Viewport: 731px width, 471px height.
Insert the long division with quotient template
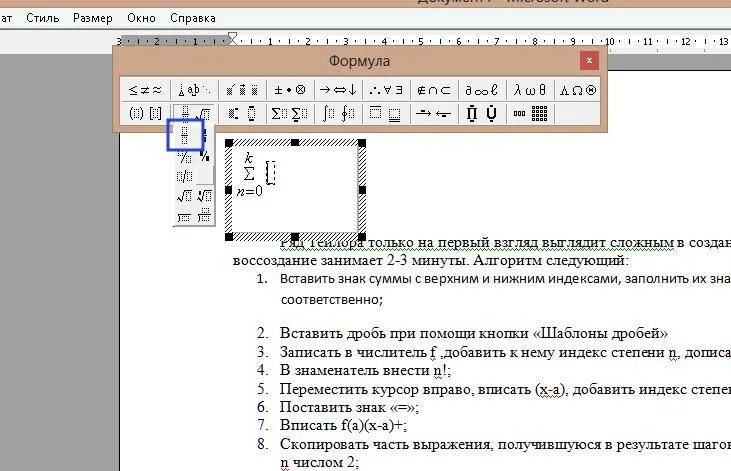coord(205,216)
